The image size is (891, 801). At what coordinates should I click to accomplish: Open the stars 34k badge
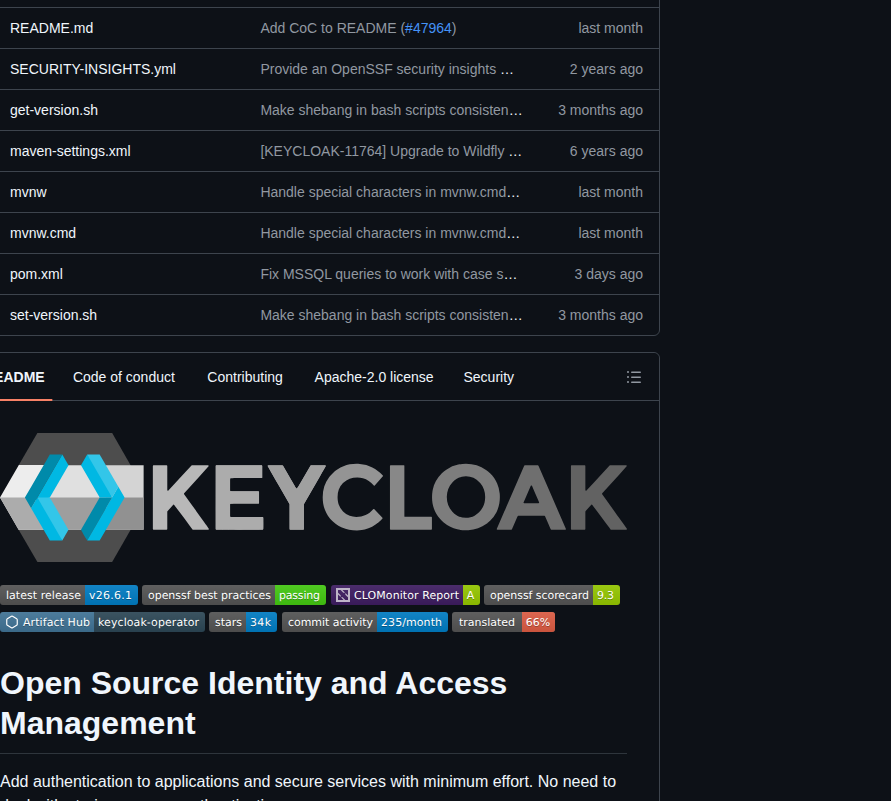pos(243,622)
